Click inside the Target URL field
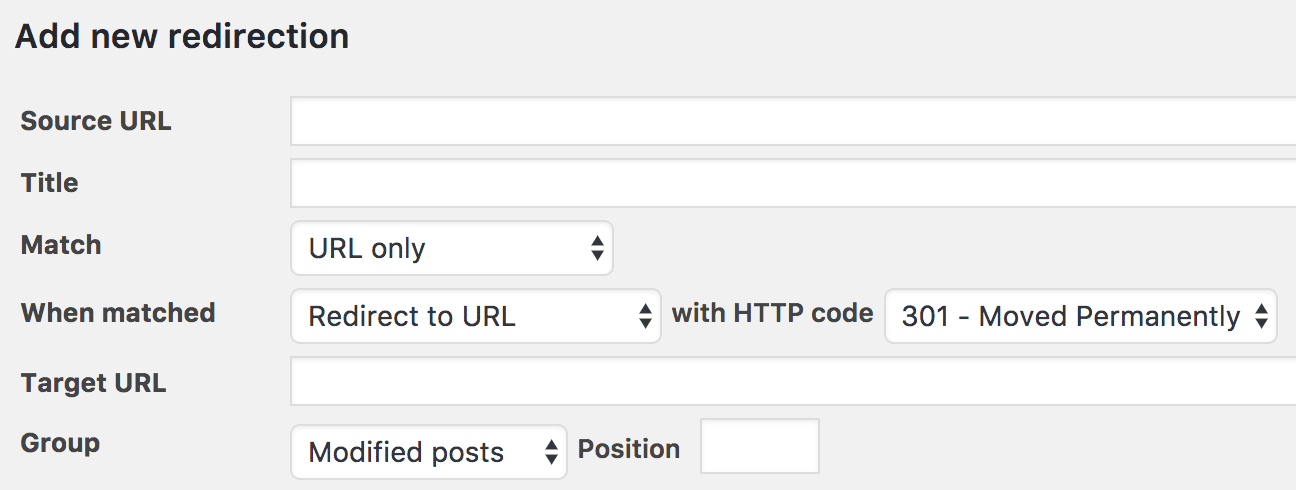This screenshot has height=490, width=1296. (792, 382)
